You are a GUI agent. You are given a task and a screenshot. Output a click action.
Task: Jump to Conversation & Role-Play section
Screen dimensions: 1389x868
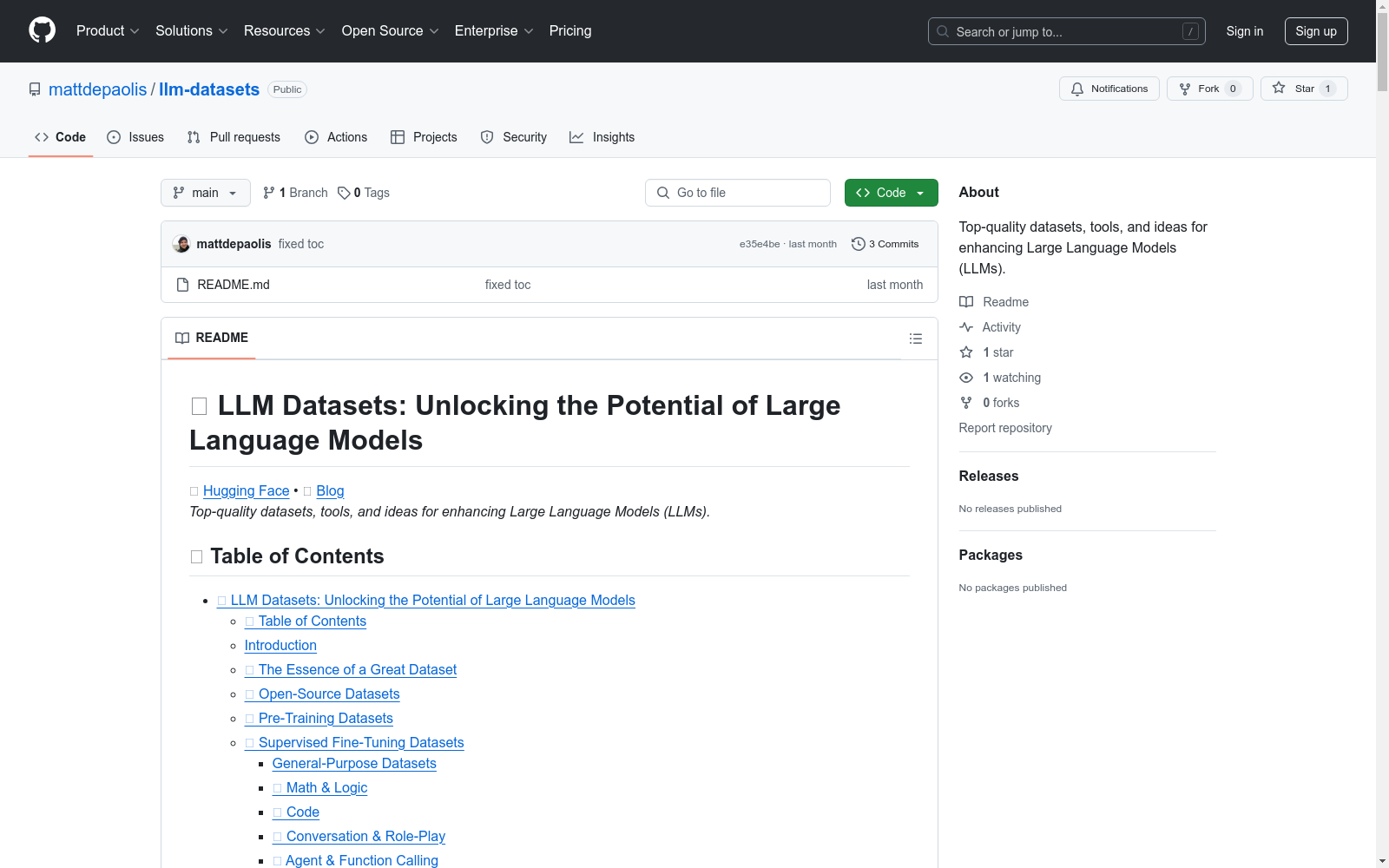click(x=359, y=837)
